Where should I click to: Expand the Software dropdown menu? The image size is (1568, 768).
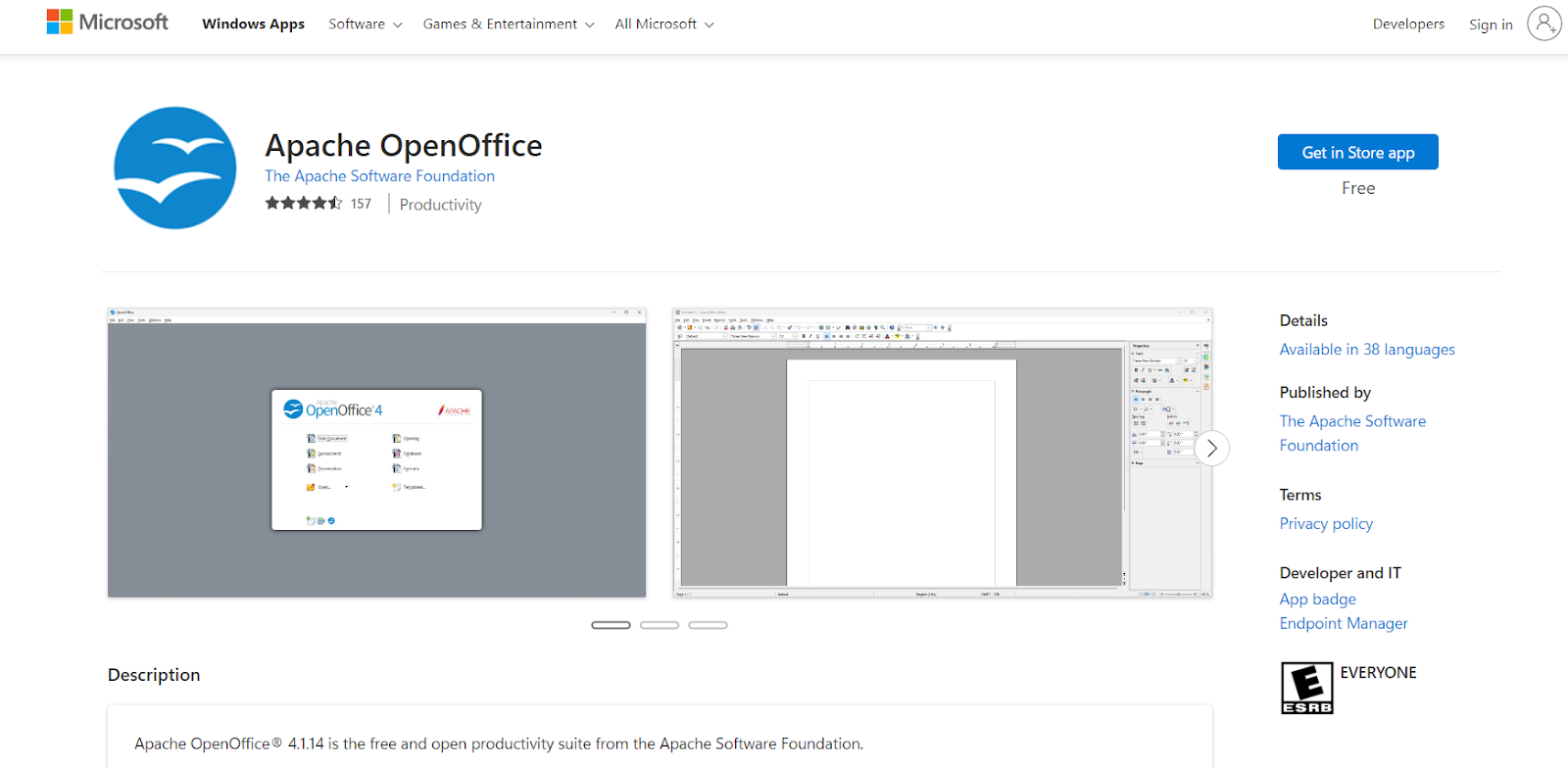click(x=366, y=24)
